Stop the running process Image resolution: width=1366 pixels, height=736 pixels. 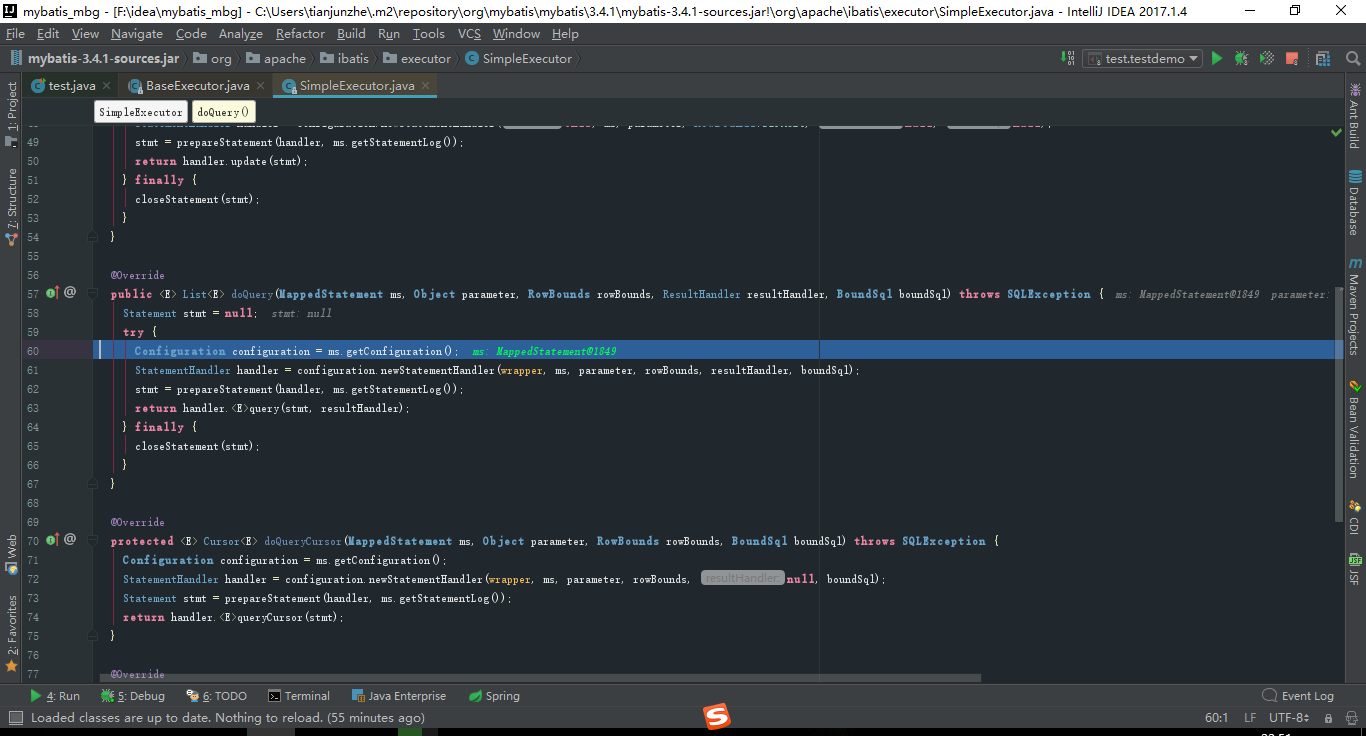(x=1292, y=58)
